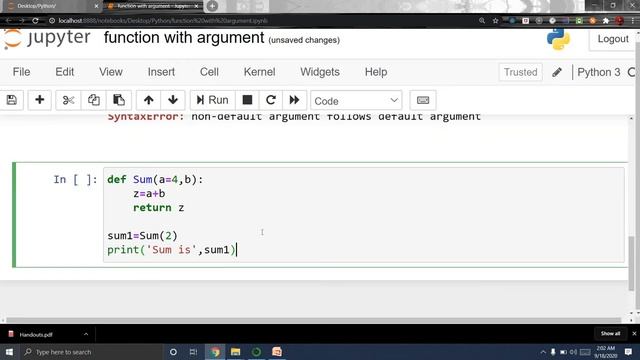Click the localhost address bar

(261, 20)
